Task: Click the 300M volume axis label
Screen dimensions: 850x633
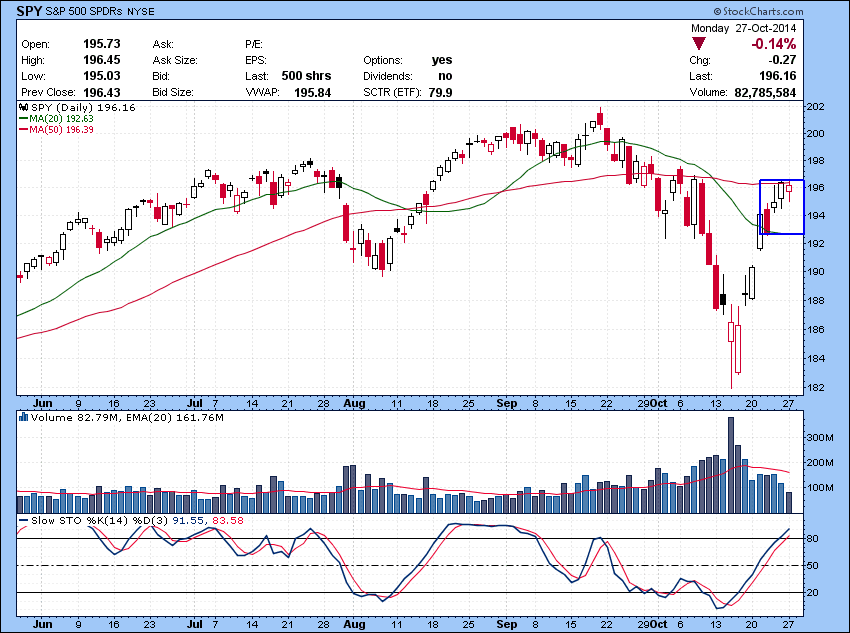Action: [x=820, y=437]
